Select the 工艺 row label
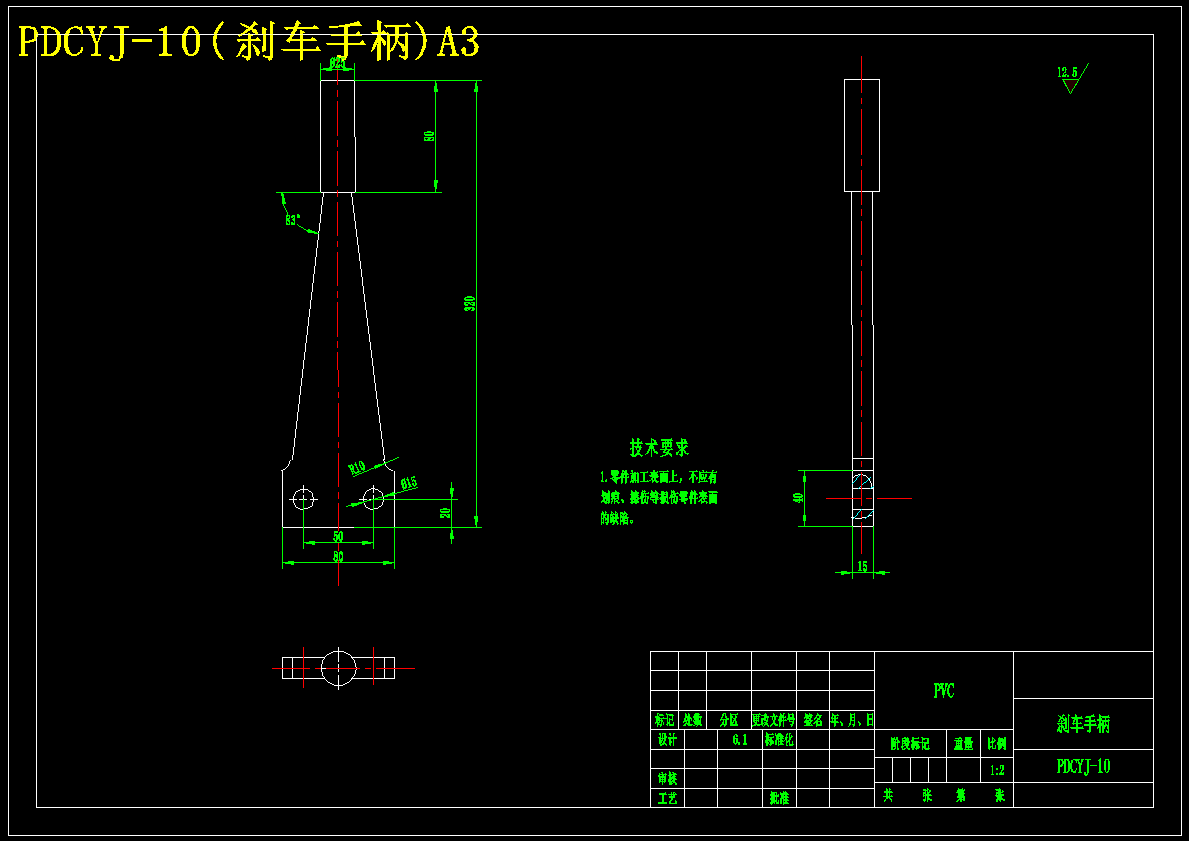The width and height of the screenshot is (1189, 841). (x=667, y=798)
